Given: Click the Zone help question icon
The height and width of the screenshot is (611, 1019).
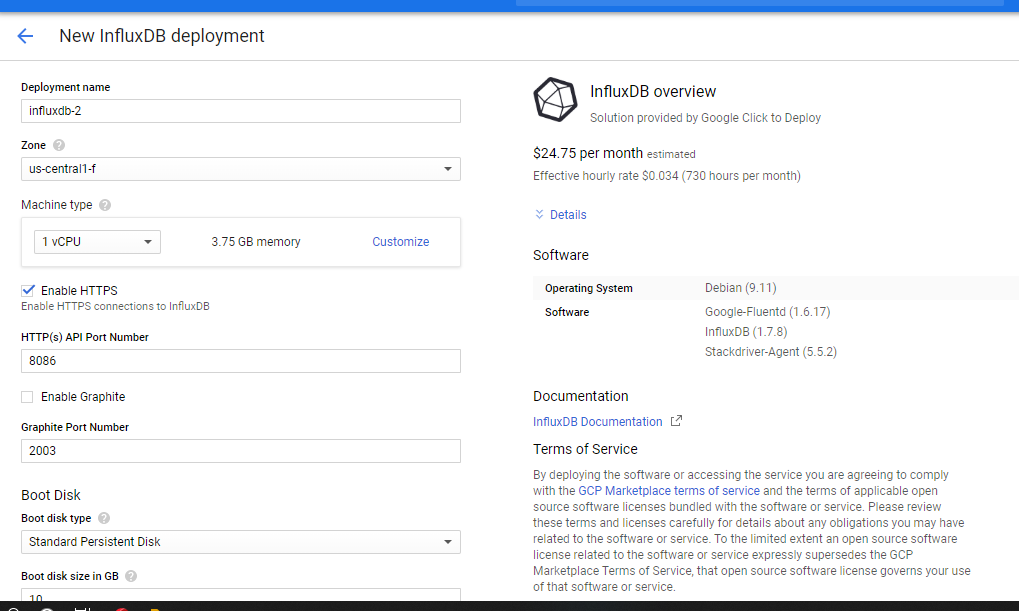Looking at the screenshot, I should click(59, 145).
